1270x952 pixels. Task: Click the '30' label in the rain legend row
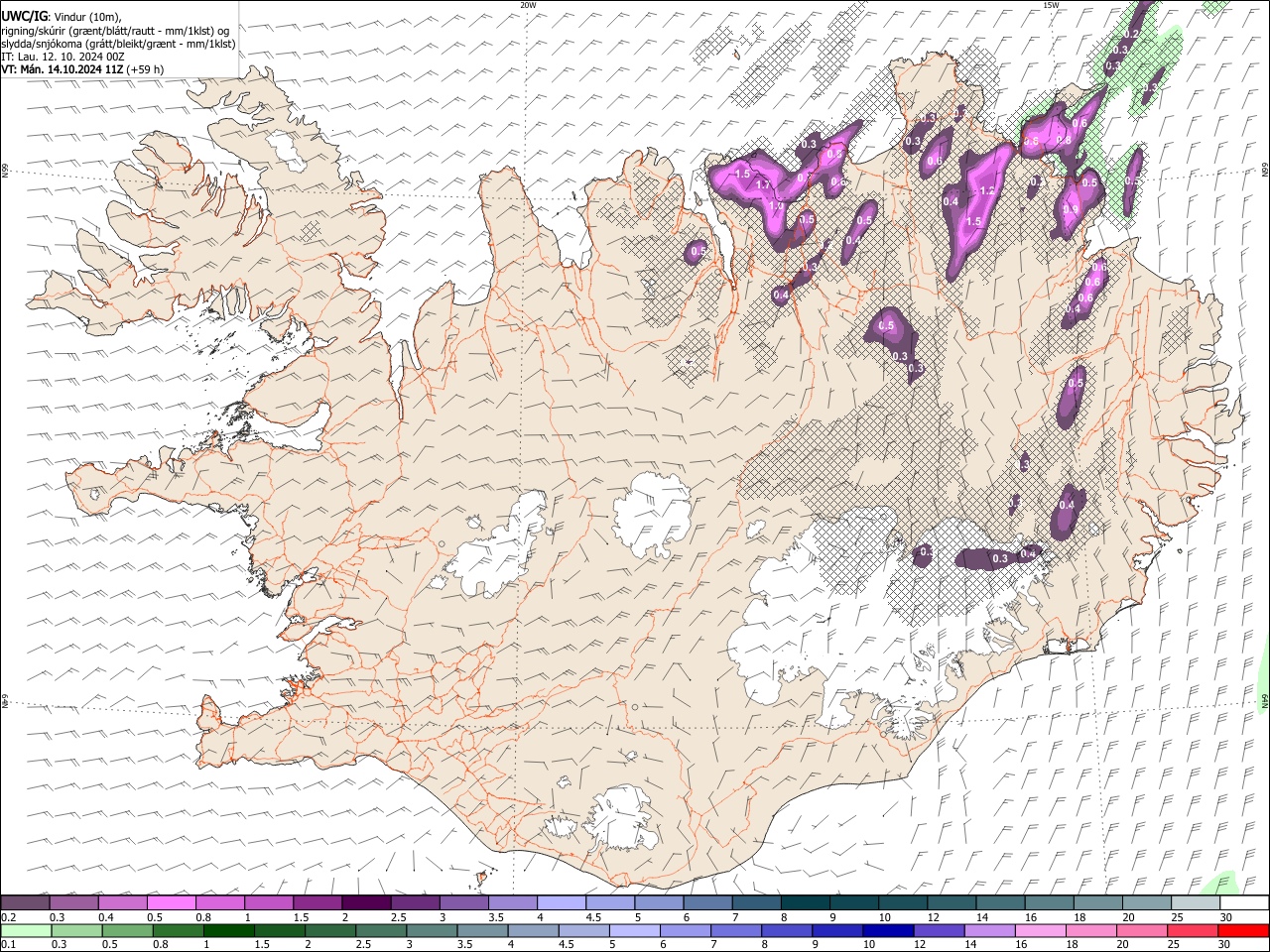[x=1226, y=944]
